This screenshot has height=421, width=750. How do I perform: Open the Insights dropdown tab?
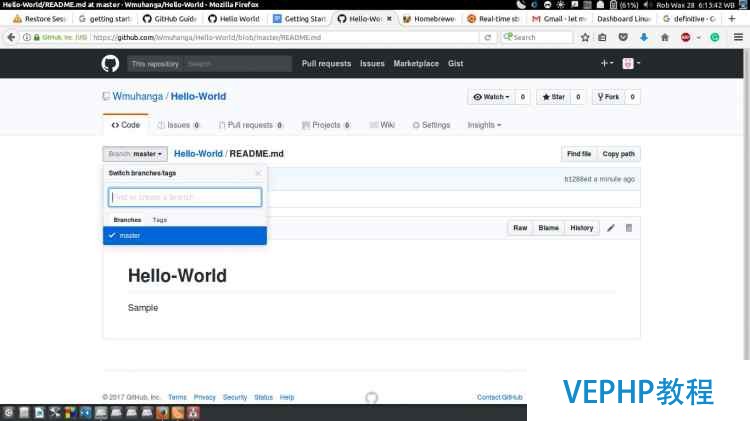tap(484, 125)
